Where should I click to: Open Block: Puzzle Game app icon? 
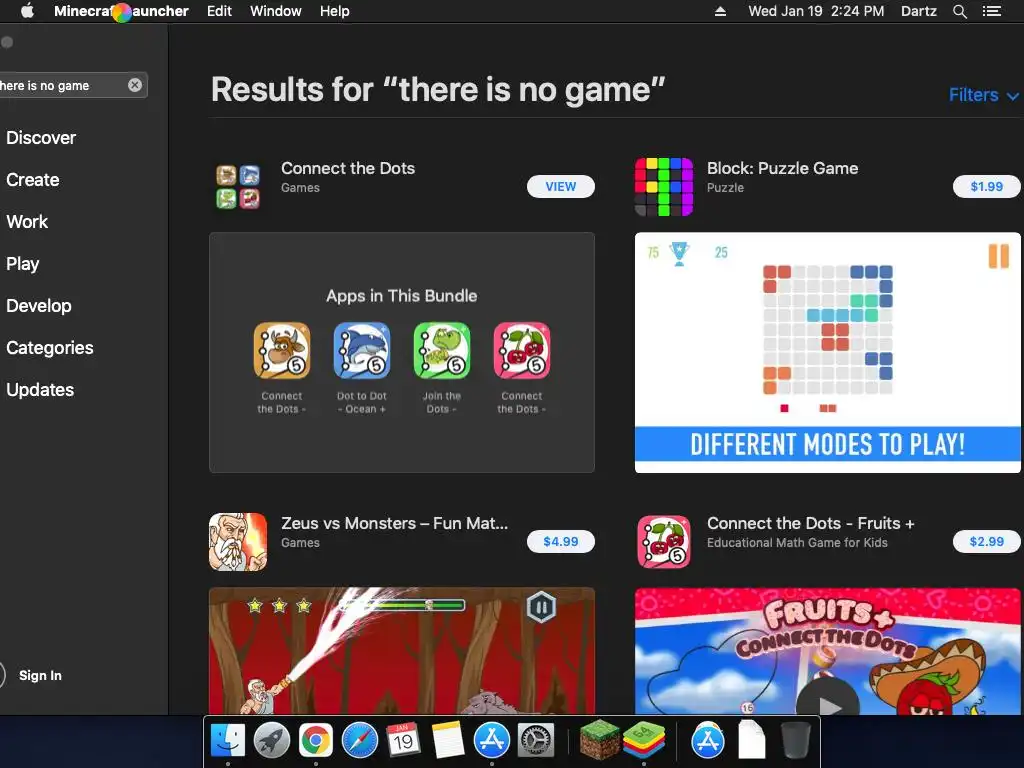(664, 187)
